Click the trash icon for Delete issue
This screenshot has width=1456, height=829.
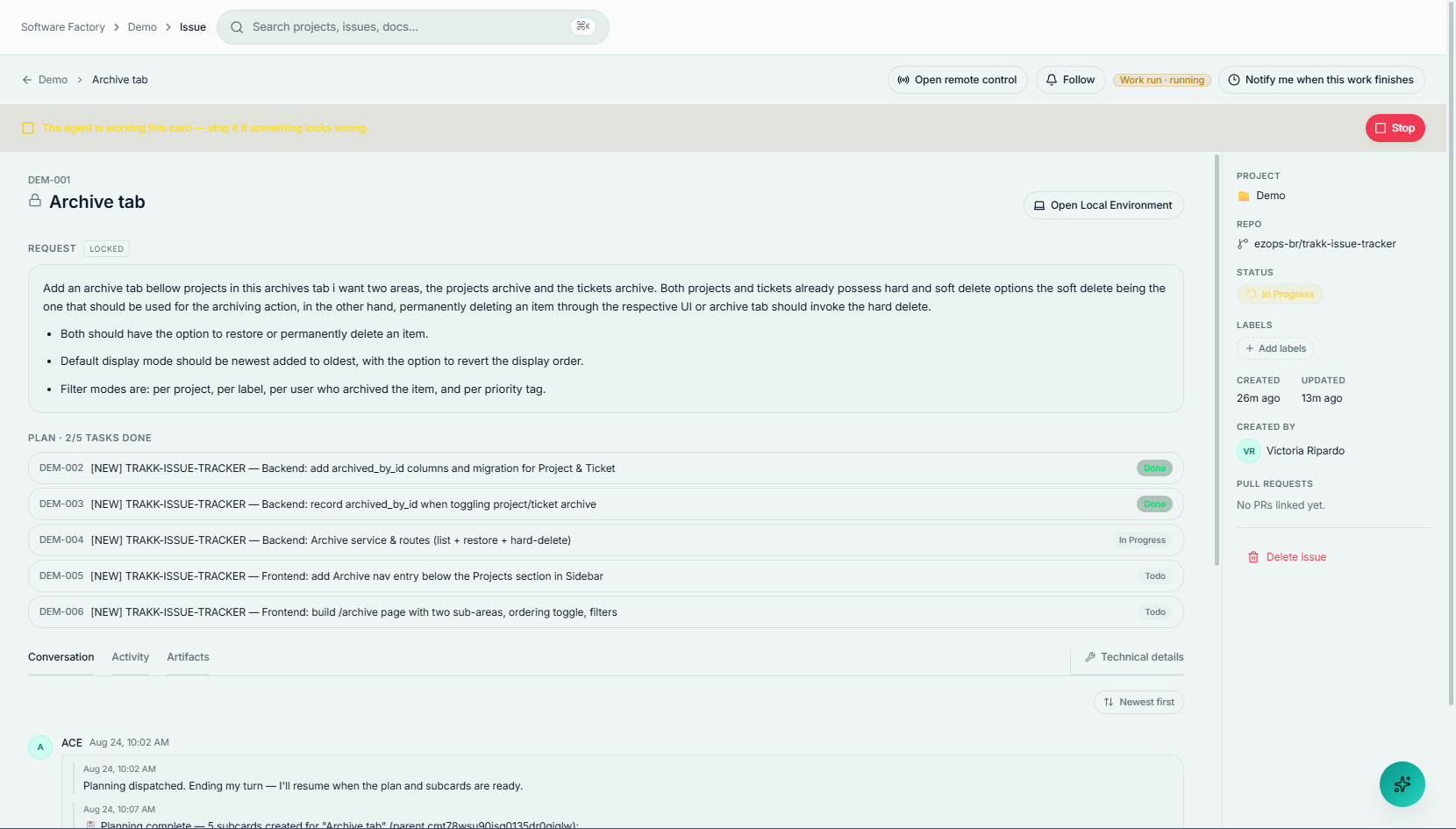pyautogui.click(x=1253, y=557)
